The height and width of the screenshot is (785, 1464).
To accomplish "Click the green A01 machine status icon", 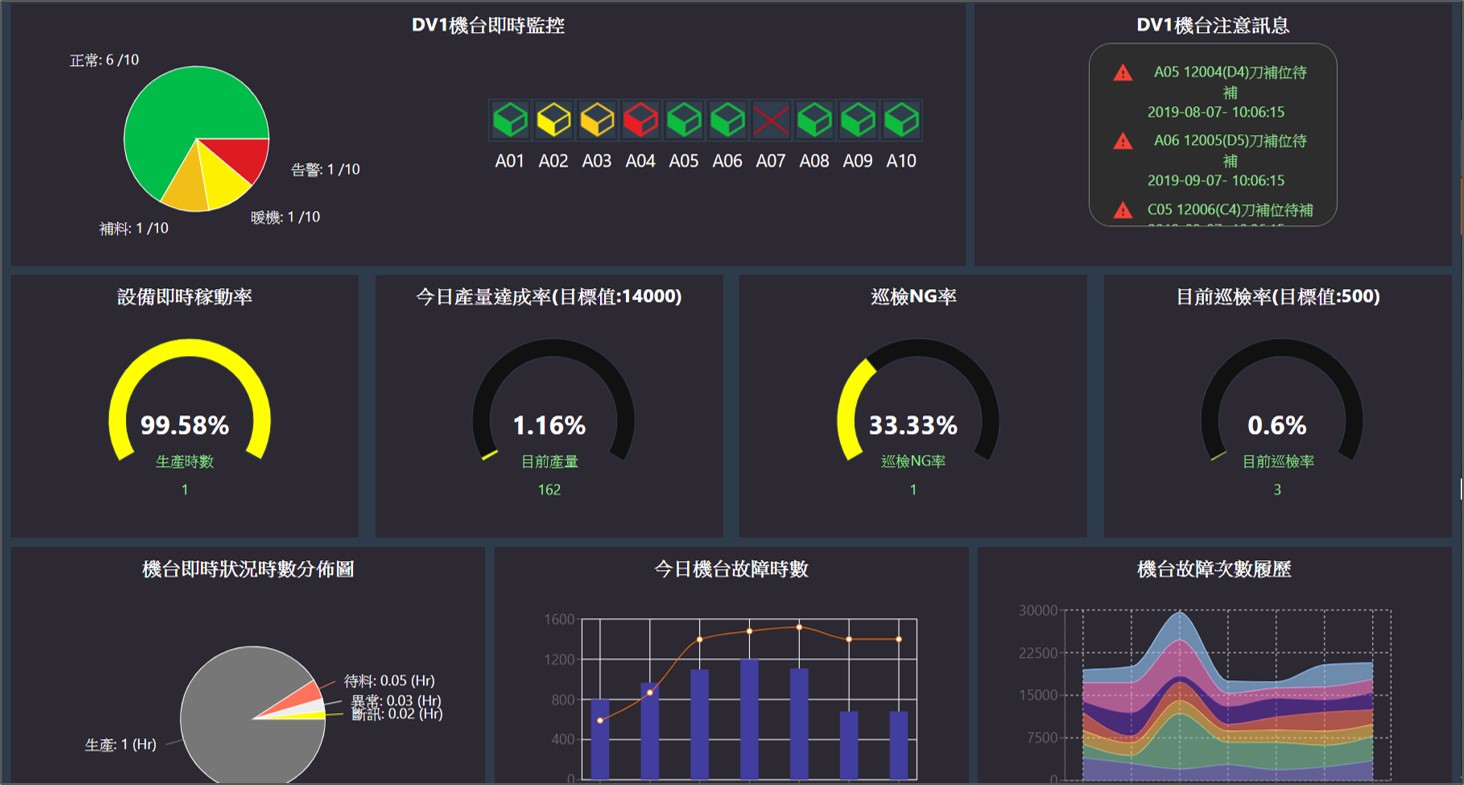I will [x=510, y=120].
